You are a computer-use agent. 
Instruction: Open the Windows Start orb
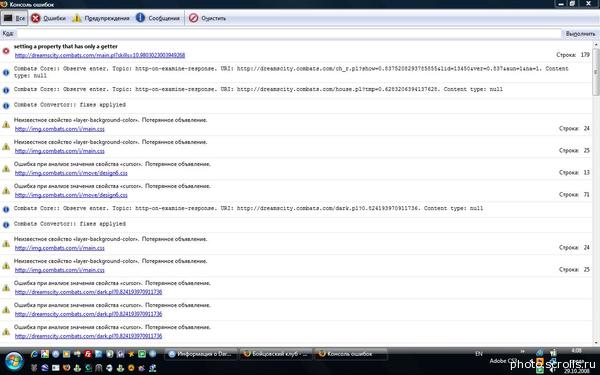pyautogui.click(x=15, y=361)
